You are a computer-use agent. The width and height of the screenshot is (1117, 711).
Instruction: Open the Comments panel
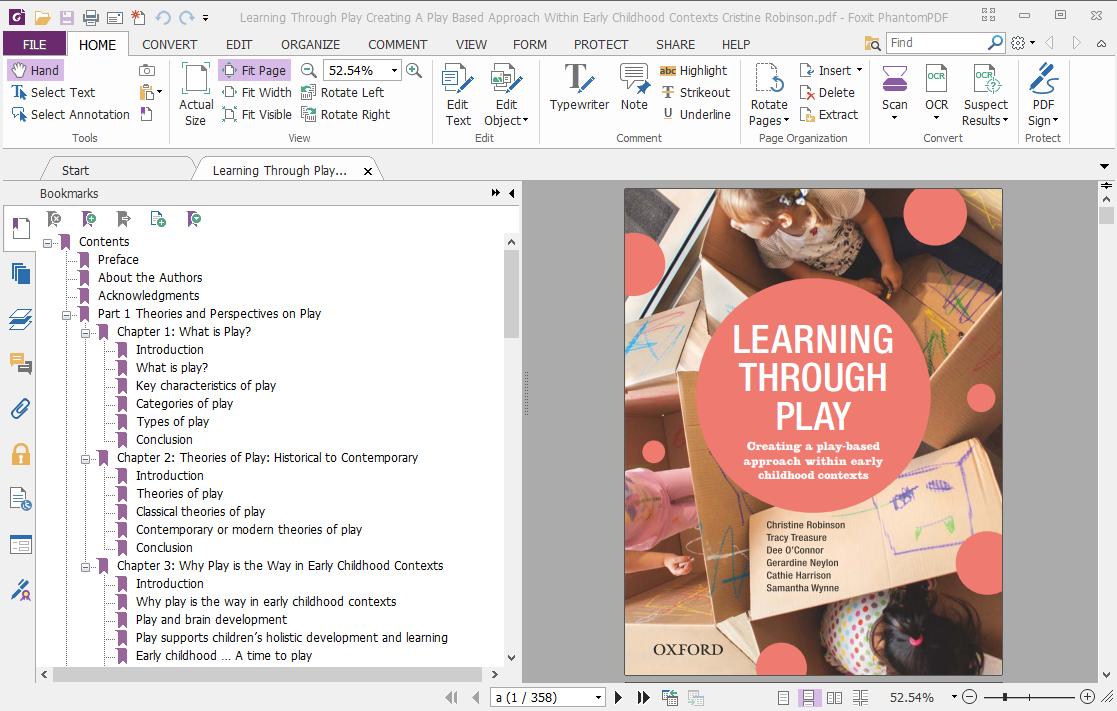point(21,364)
